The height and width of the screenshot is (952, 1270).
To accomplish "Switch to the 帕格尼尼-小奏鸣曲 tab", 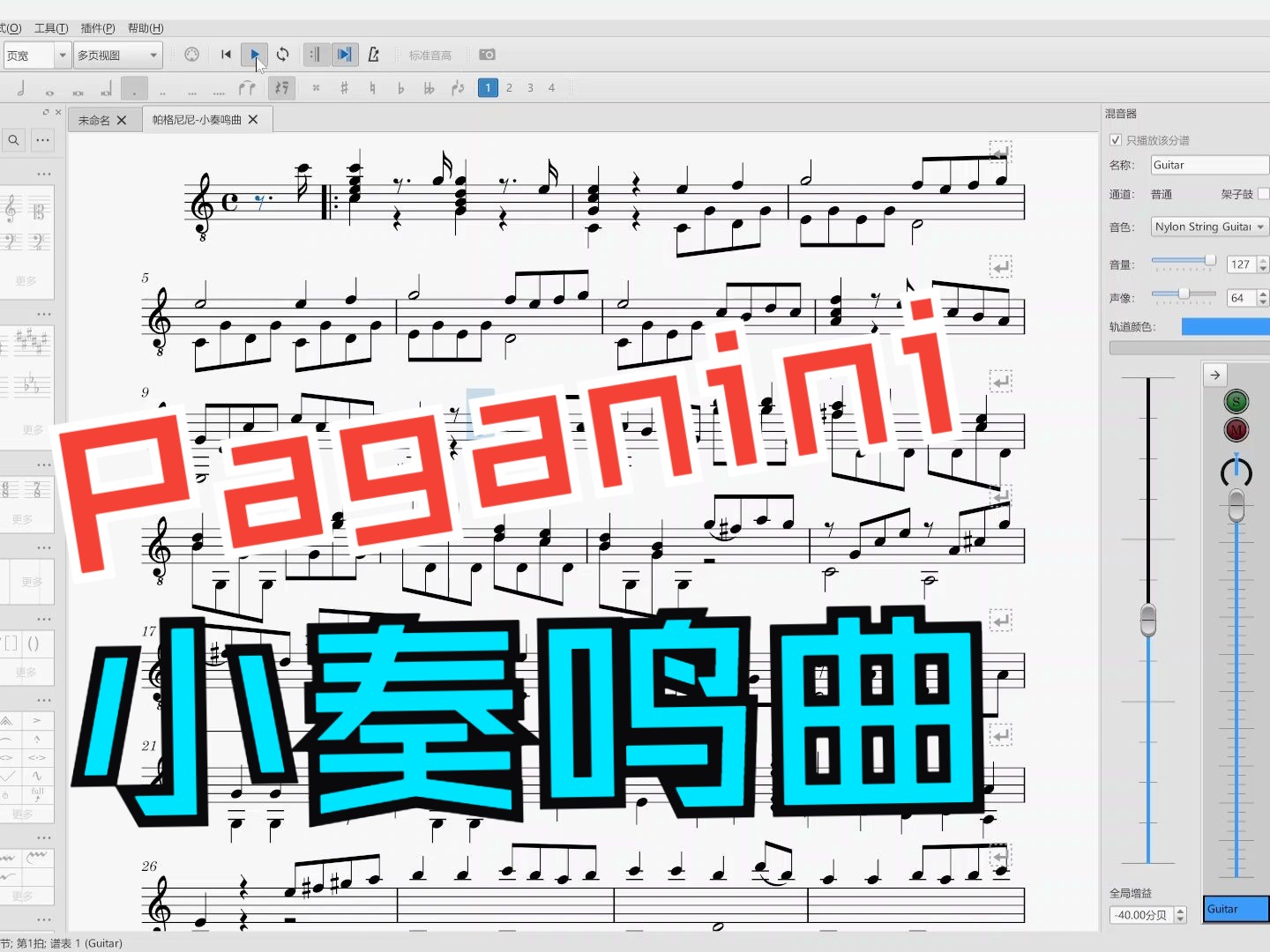I will pos(197,120).
